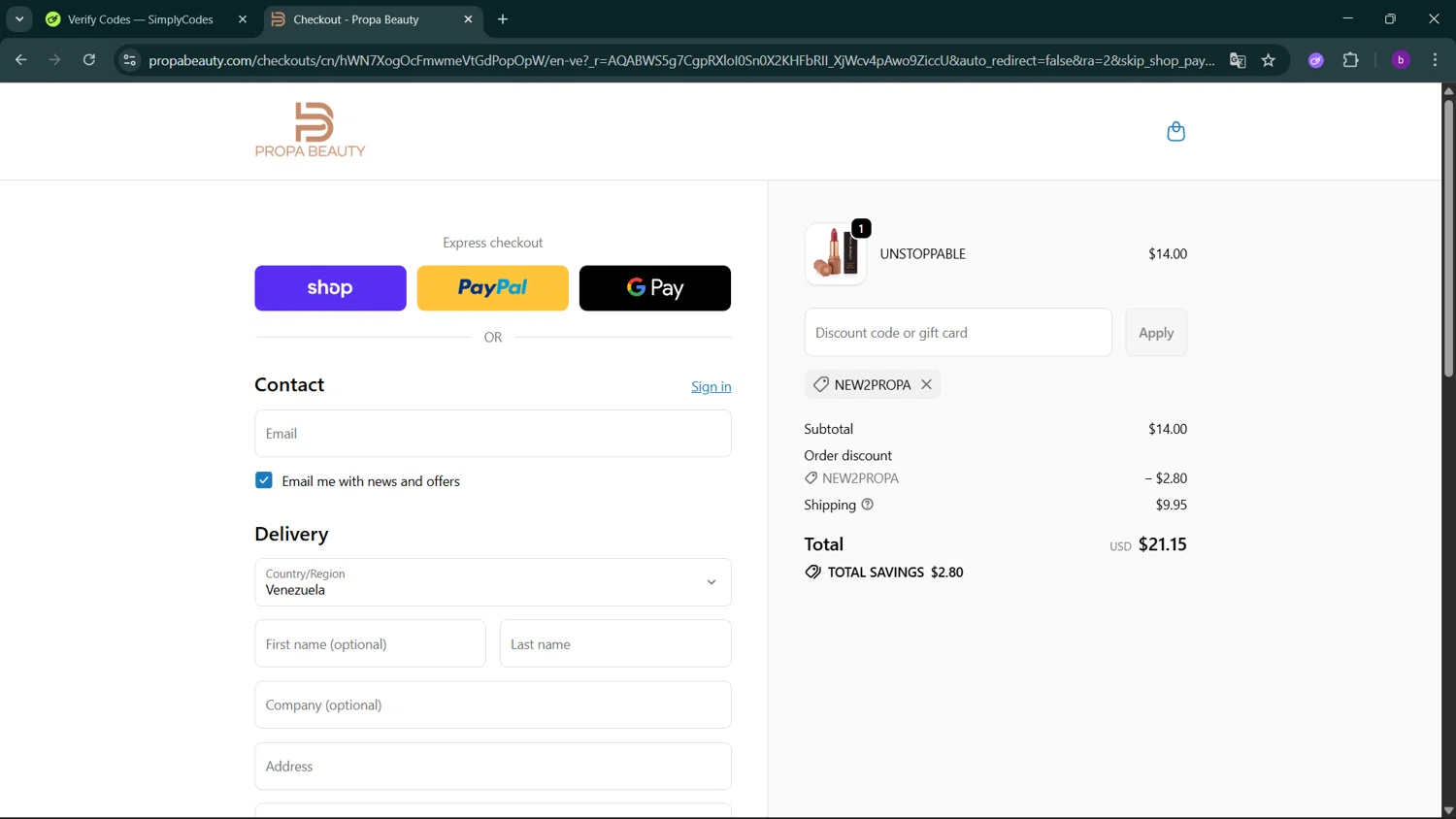Reload the checkout page
The height and width of the screenshot is (819, 1456).
[x=89, y=60]
